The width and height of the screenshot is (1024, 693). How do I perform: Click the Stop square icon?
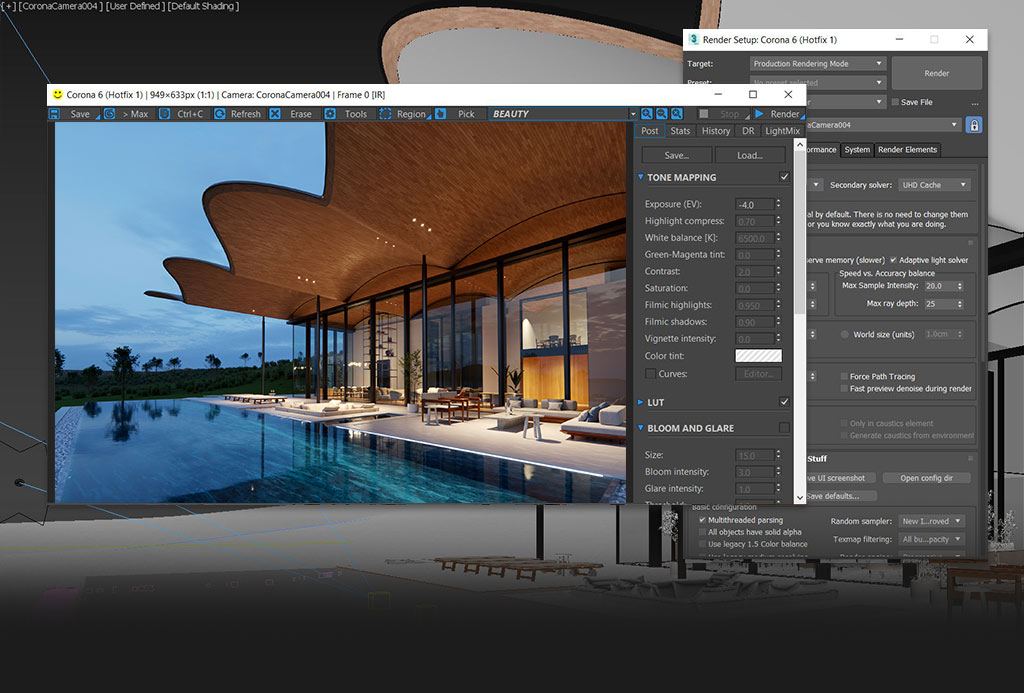[x=703, y=114]
